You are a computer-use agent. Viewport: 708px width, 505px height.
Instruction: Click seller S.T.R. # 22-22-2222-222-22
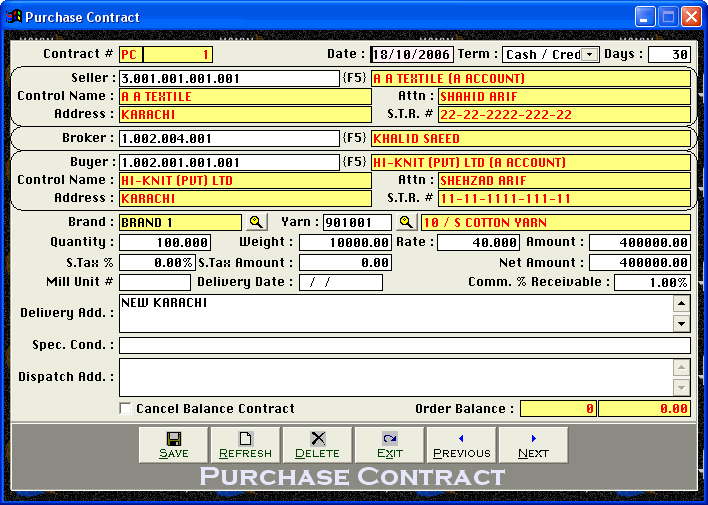click(564, 115)
